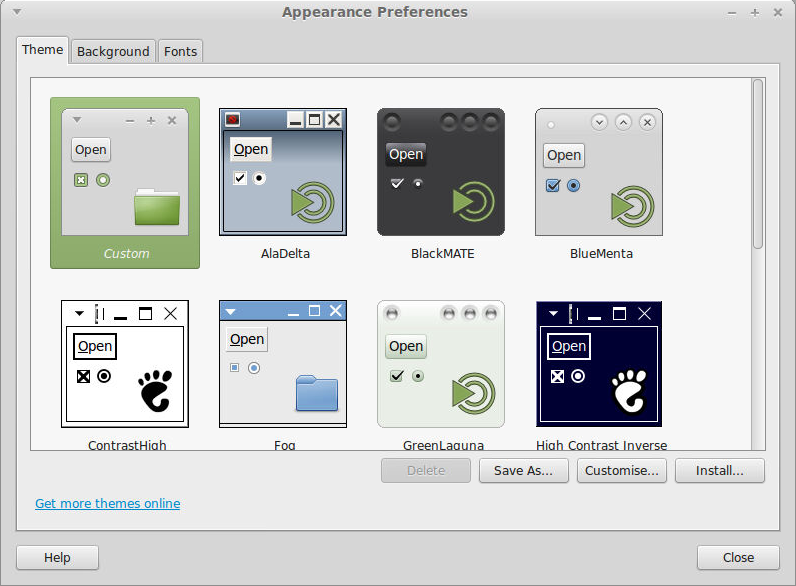Click the MATE logo in GreenLaguna preview
Image resolution: width=796 pixels, height=586 pixels.
click(473, 394)
